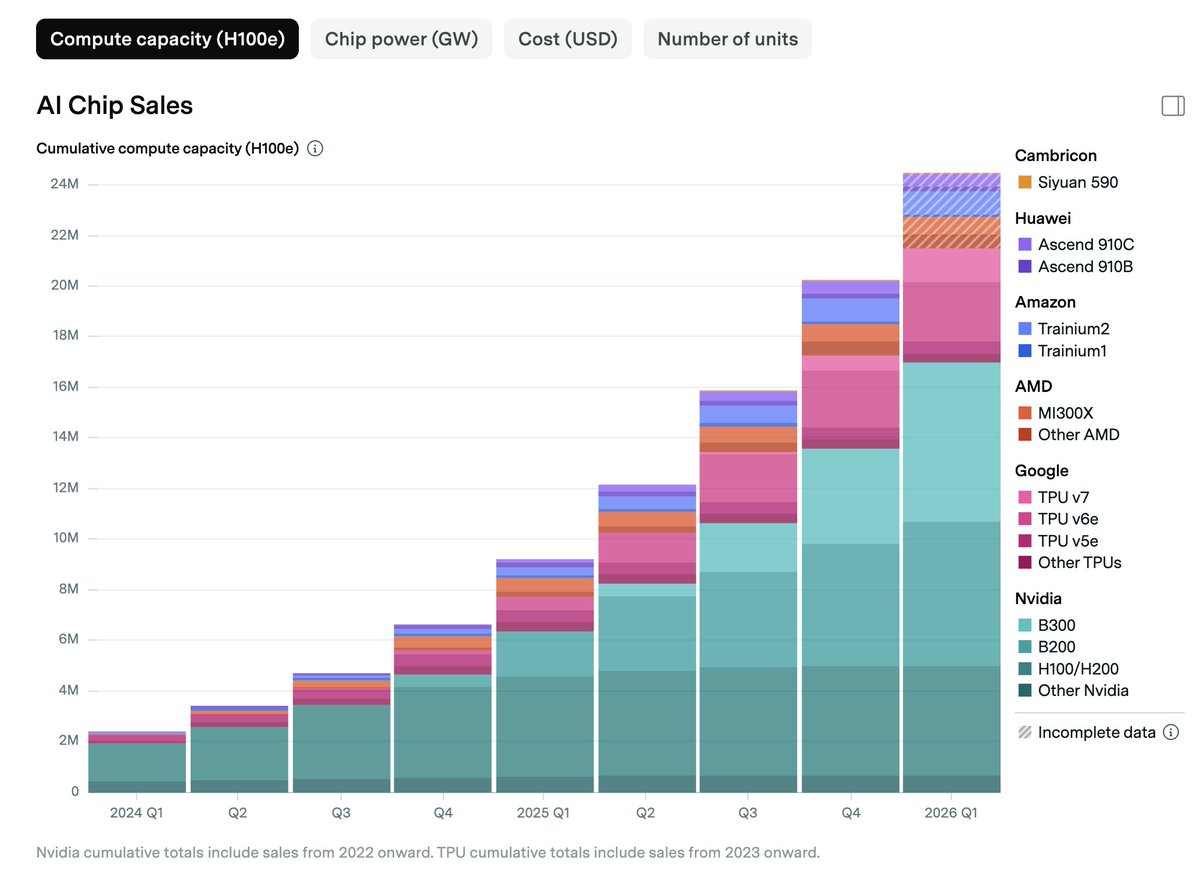The width and height of the screenshot is (1200, 871).
Task: Toggle MI300X legend swatch
Action: (x=1024, y=412)
